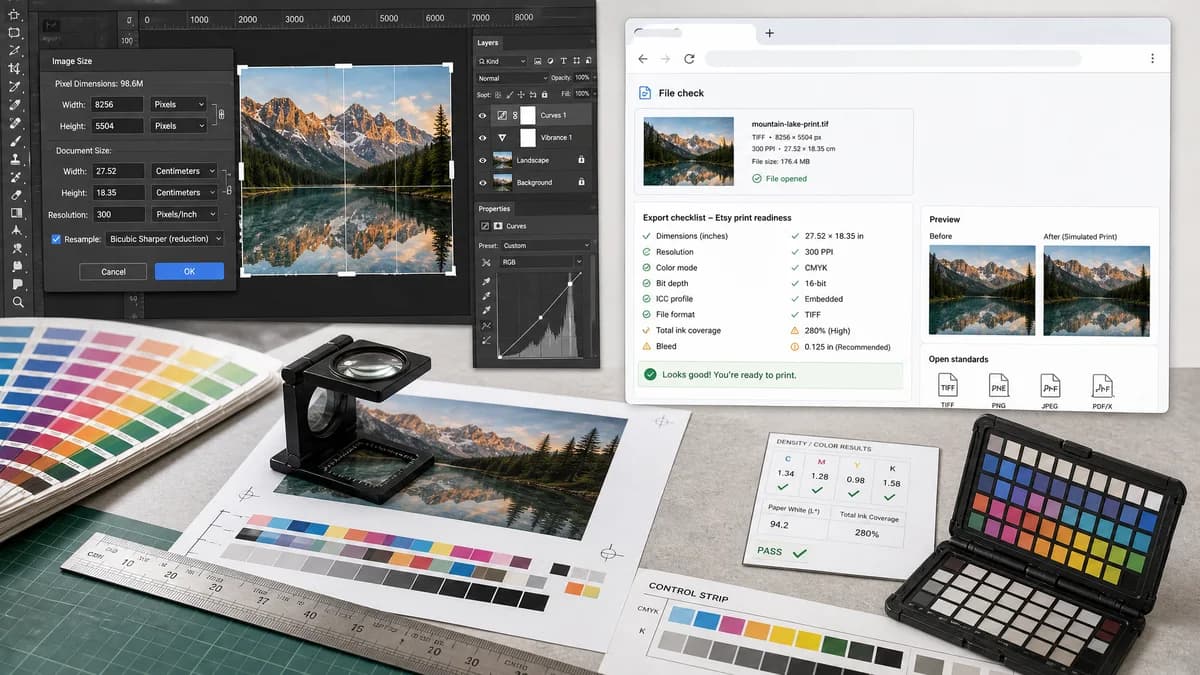1200x675 pixels.
Task: Select the Rectangular Marquee tool in the toolbar
Action: 14,33
